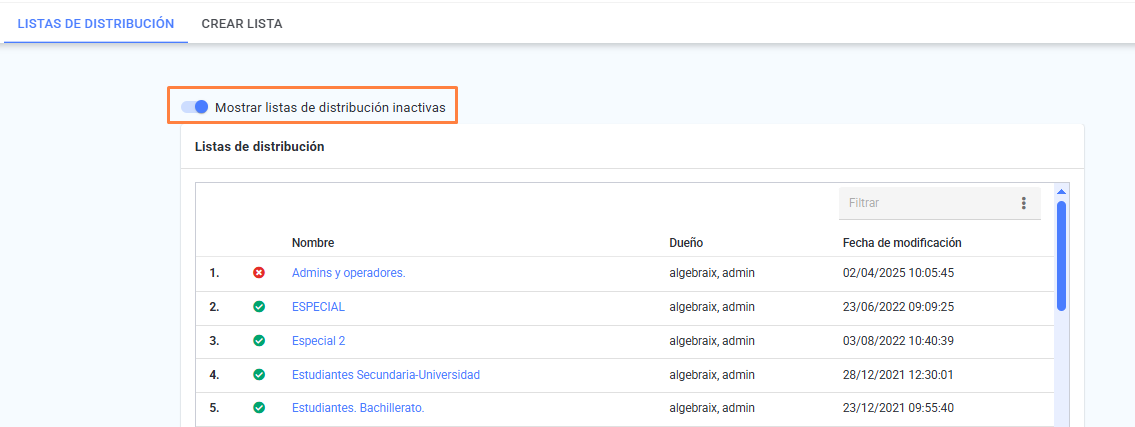The width and height of the screenshot is (1135, 427).
Task: Open ESPECIAL distribution list link
Action: click(318, 307)
